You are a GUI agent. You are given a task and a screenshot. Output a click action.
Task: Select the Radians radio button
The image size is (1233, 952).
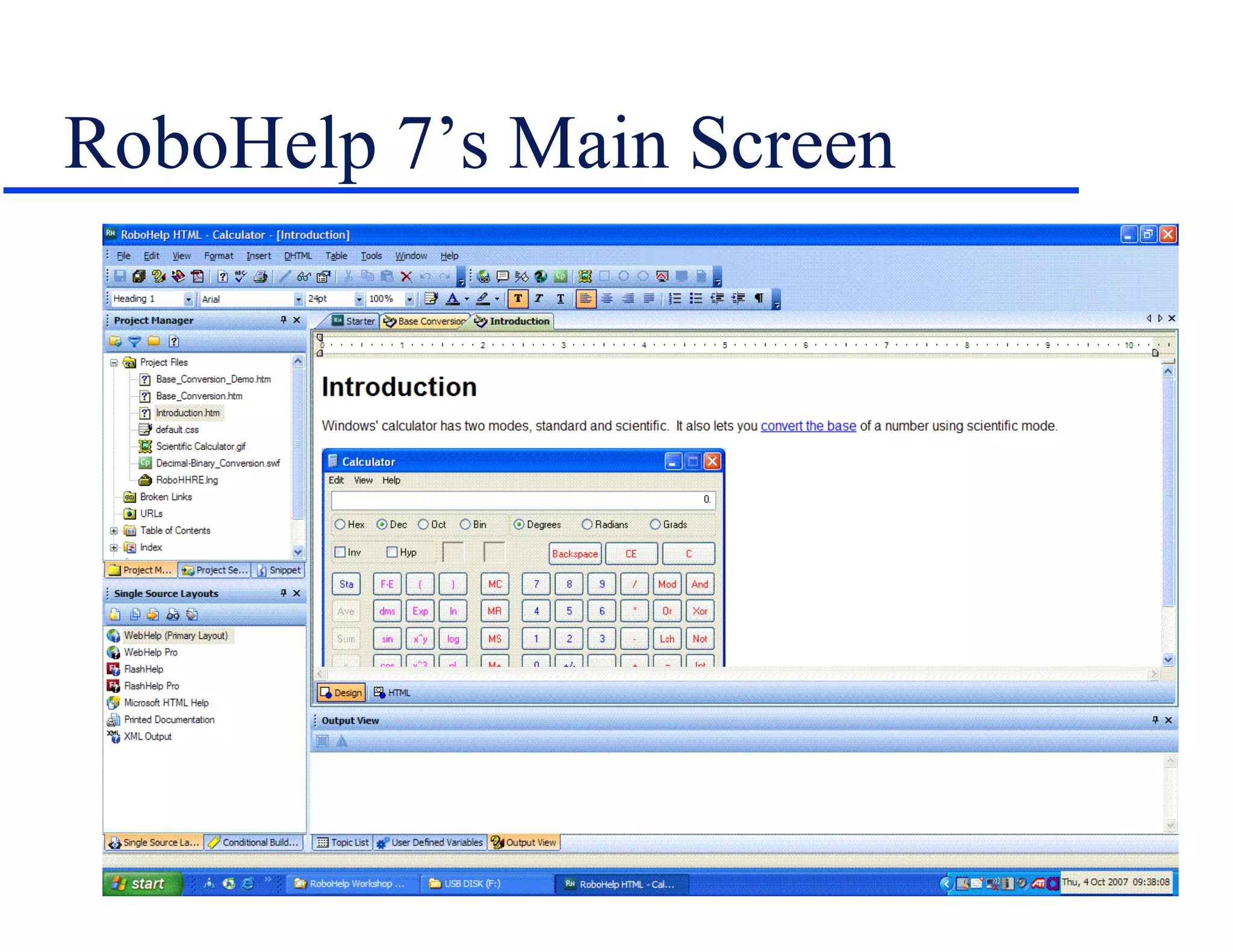(x=587, y=525)
